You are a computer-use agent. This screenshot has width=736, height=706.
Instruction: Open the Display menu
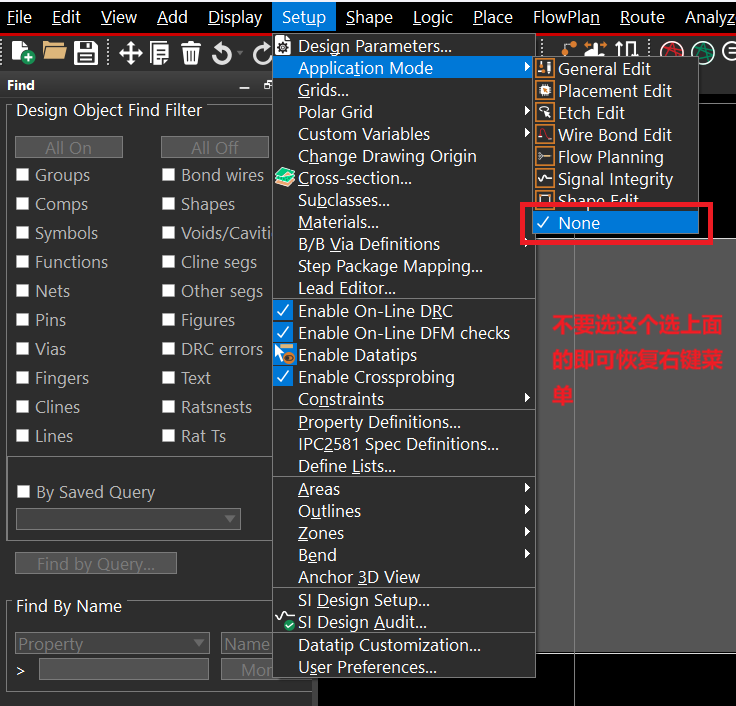click(x=235, y=17)
